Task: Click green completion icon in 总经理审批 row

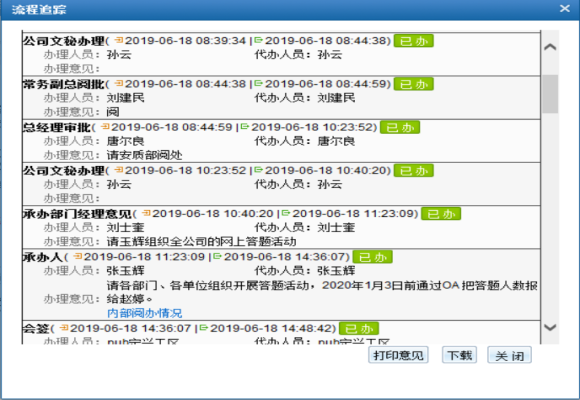Action: tap(245, 127)
